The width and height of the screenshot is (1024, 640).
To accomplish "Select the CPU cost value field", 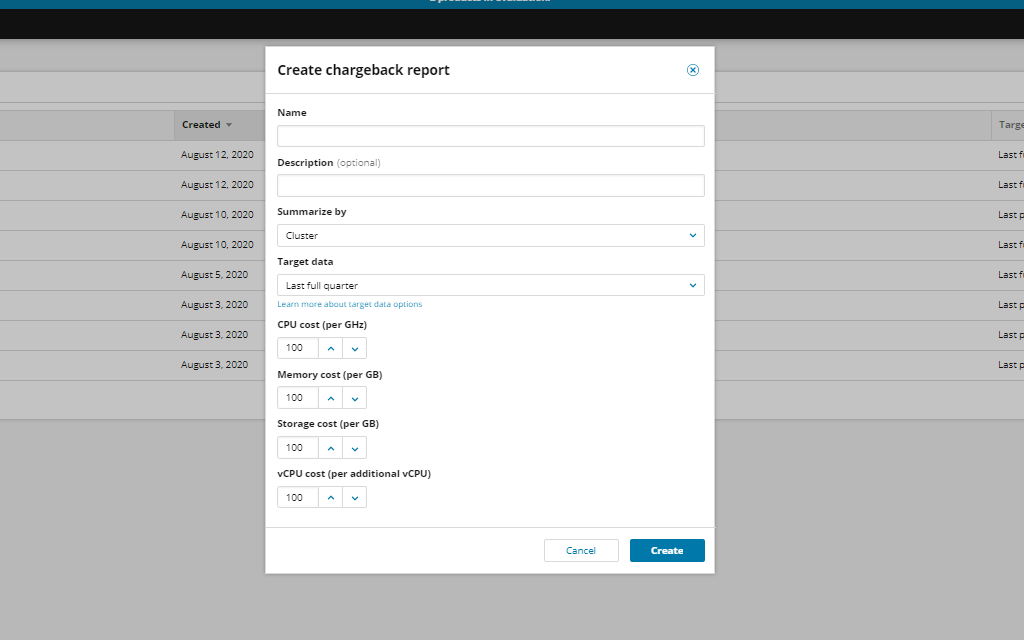I will (x=297, y=348).
